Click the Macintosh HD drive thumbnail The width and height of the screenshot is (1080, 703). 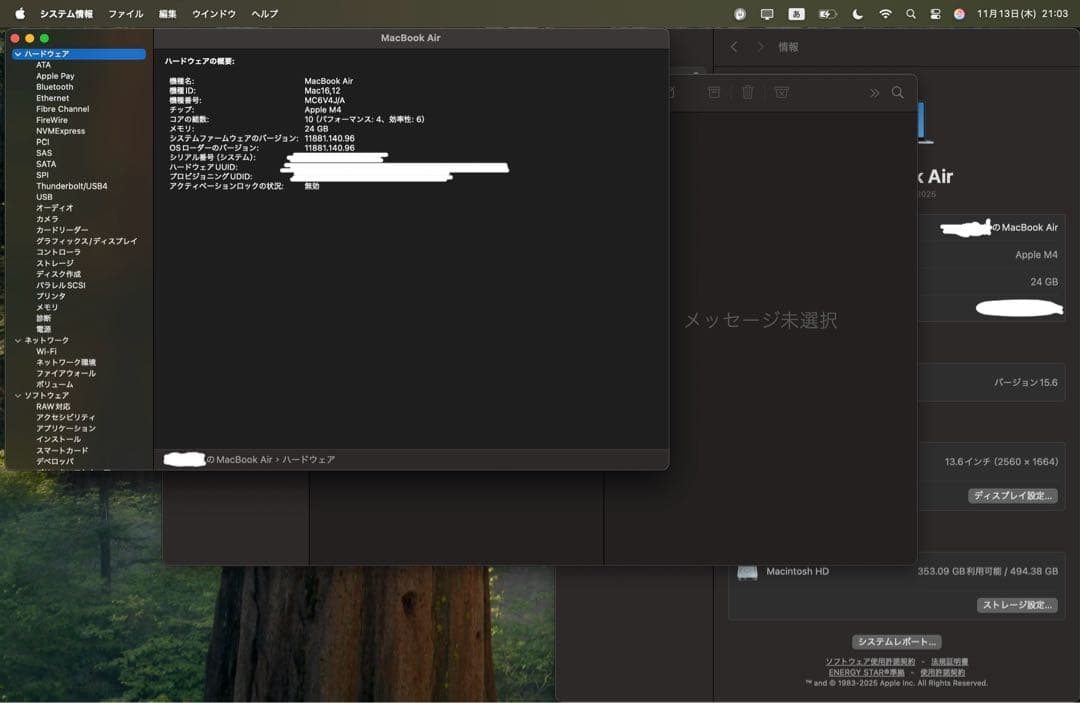pyautogui.click(x=746, y=571)
